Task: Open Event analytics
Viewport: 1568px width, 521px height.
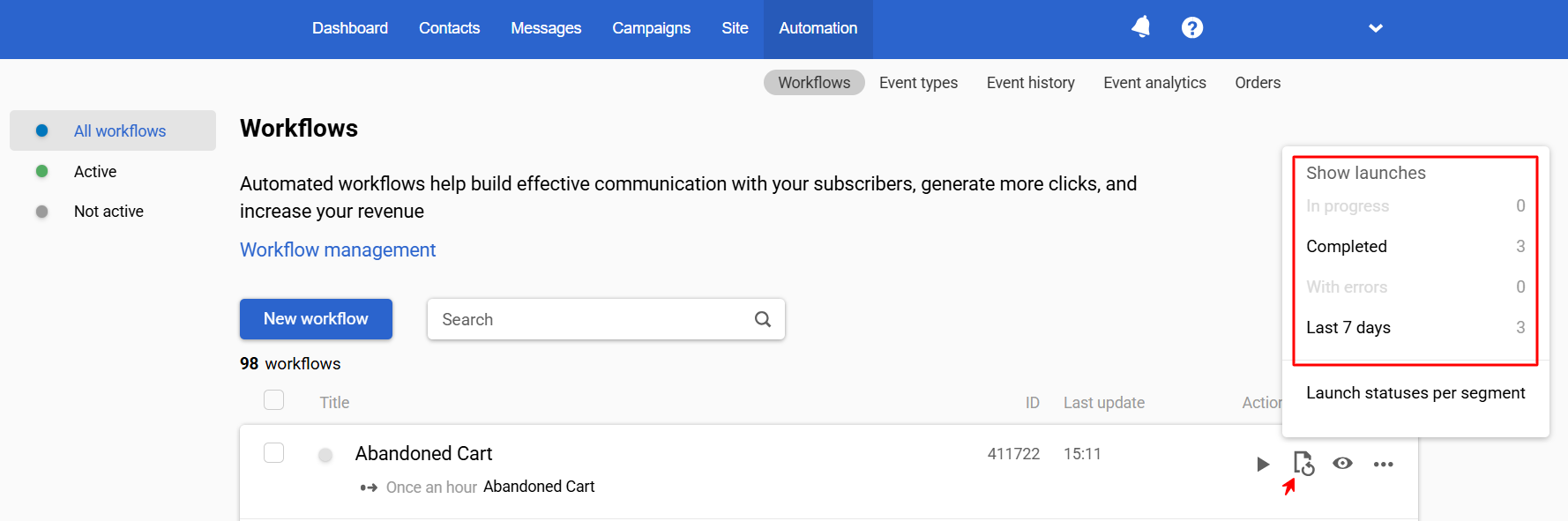Action: 1154,82
